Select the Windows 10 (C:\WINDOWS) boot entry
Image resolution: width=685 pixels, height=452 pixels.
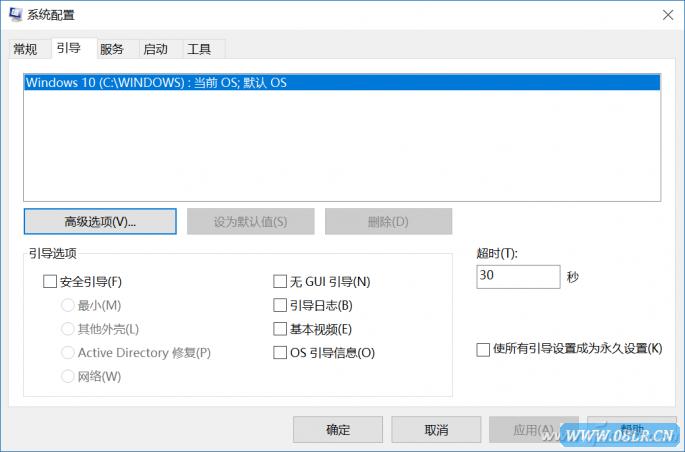[x=342, y=83]
